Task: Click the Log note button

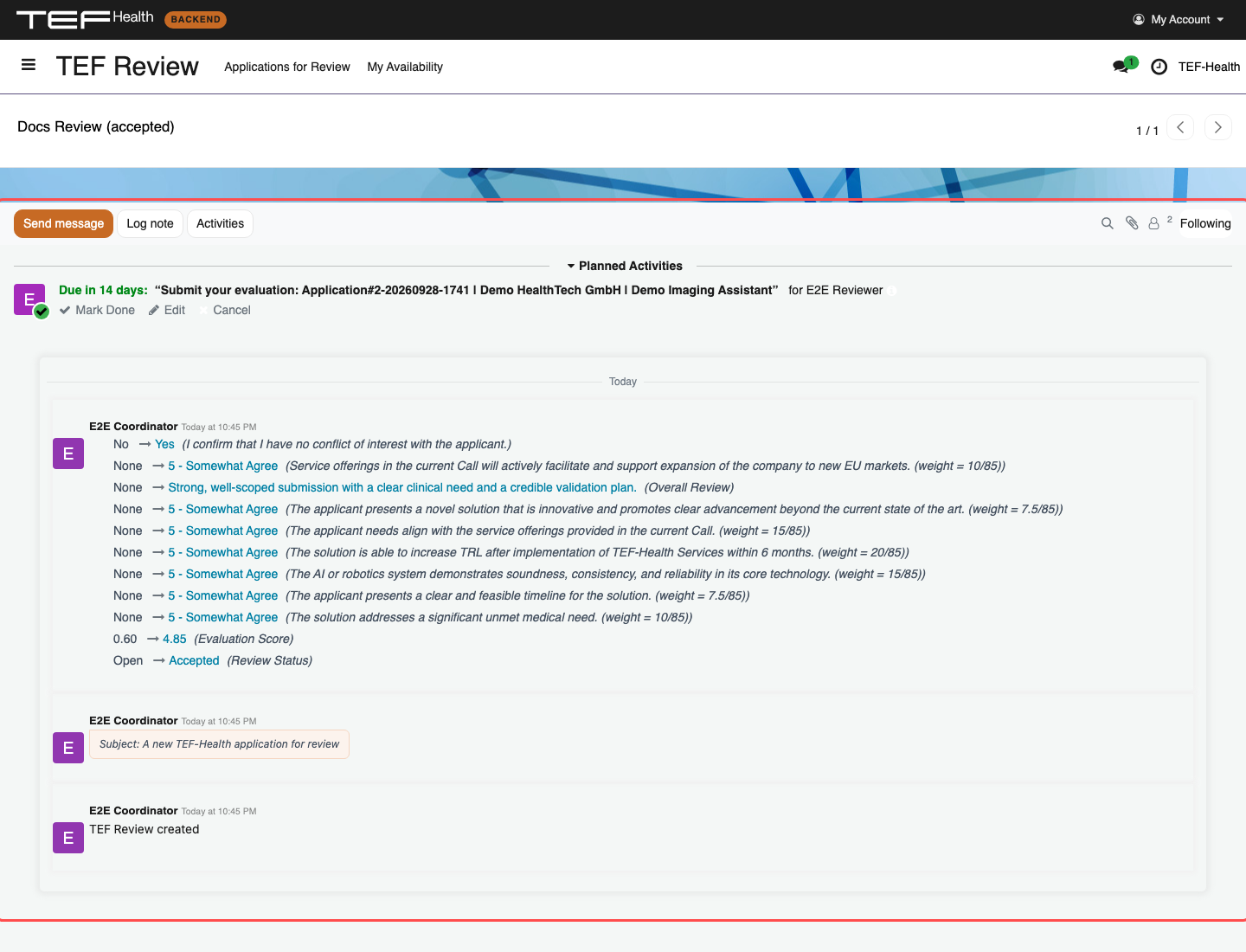Action: click(x=150, y=223)
